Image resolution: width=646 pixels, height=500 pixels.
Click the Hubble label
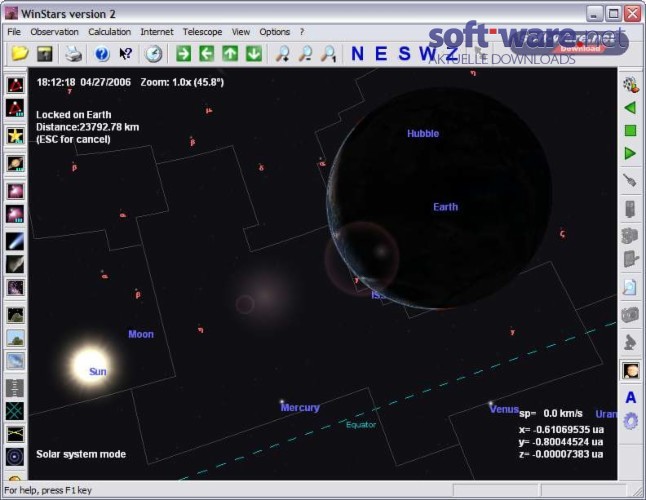pos(423,133)
